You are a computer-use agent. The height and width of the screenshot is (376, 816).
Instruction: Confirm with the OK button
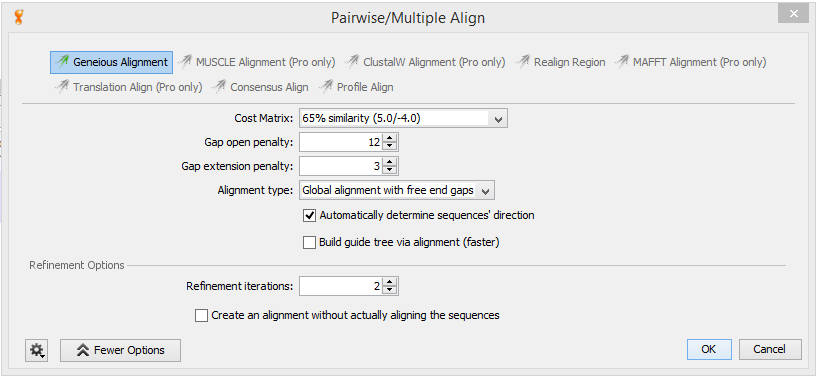(x=709, y=349)
